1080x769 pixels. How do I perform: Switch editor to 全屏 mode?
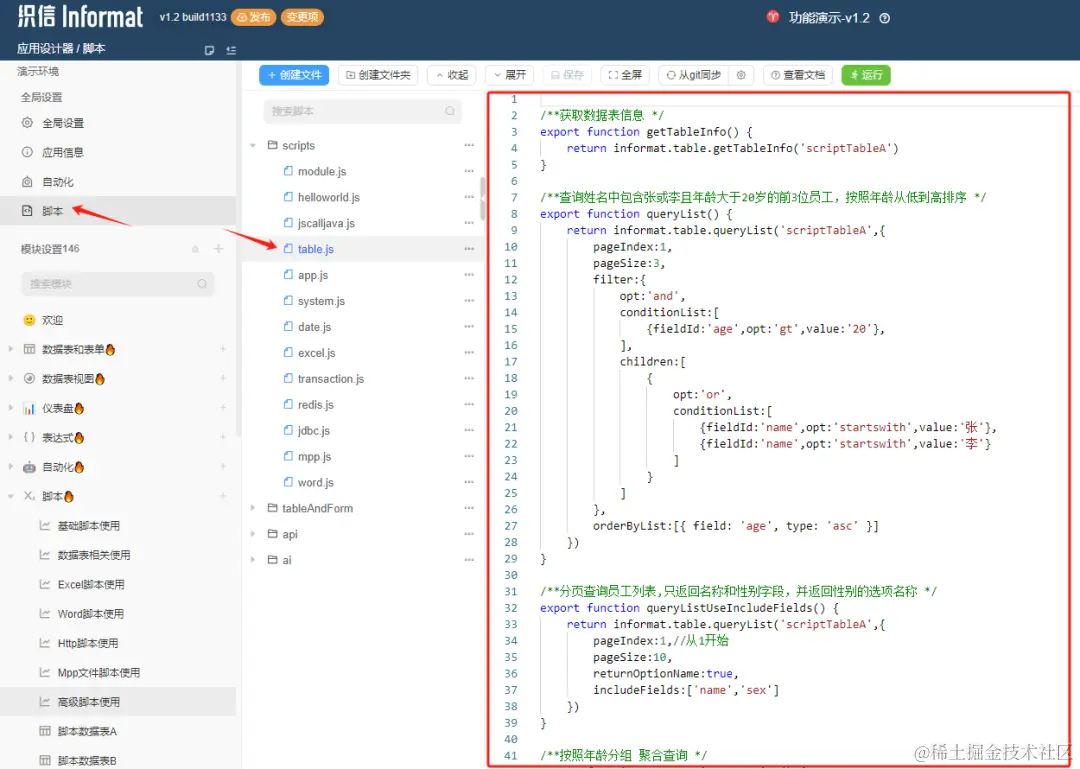click(625, 75)
